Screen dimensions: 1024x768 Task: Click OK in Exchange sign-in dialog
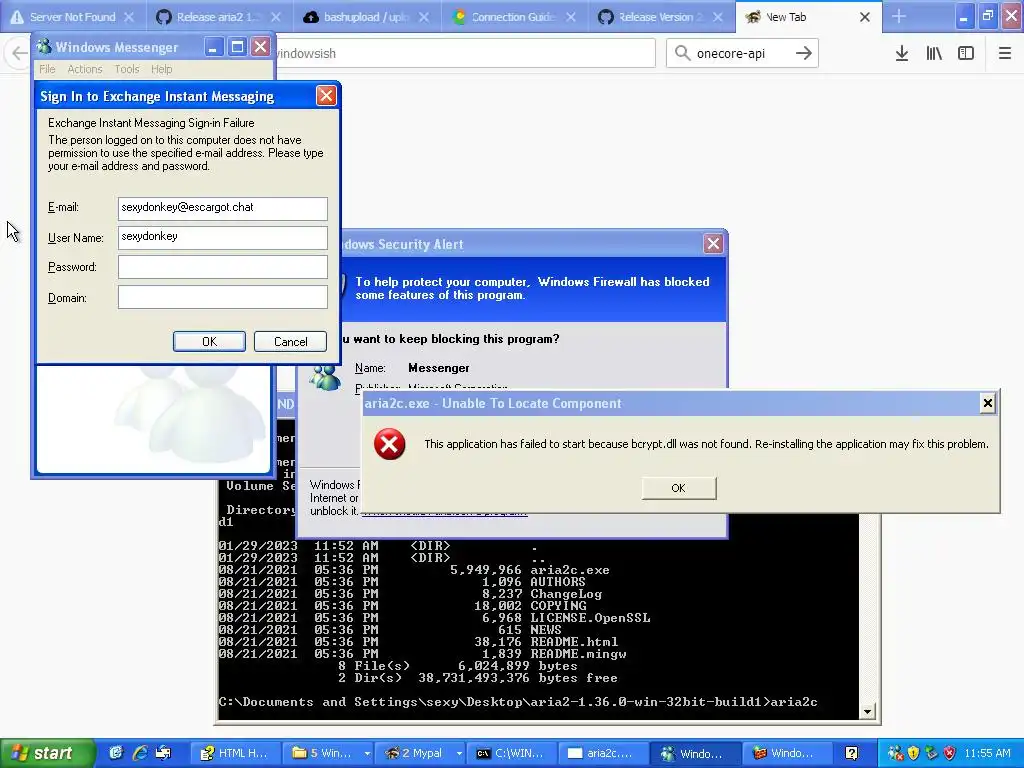[209, 342]
